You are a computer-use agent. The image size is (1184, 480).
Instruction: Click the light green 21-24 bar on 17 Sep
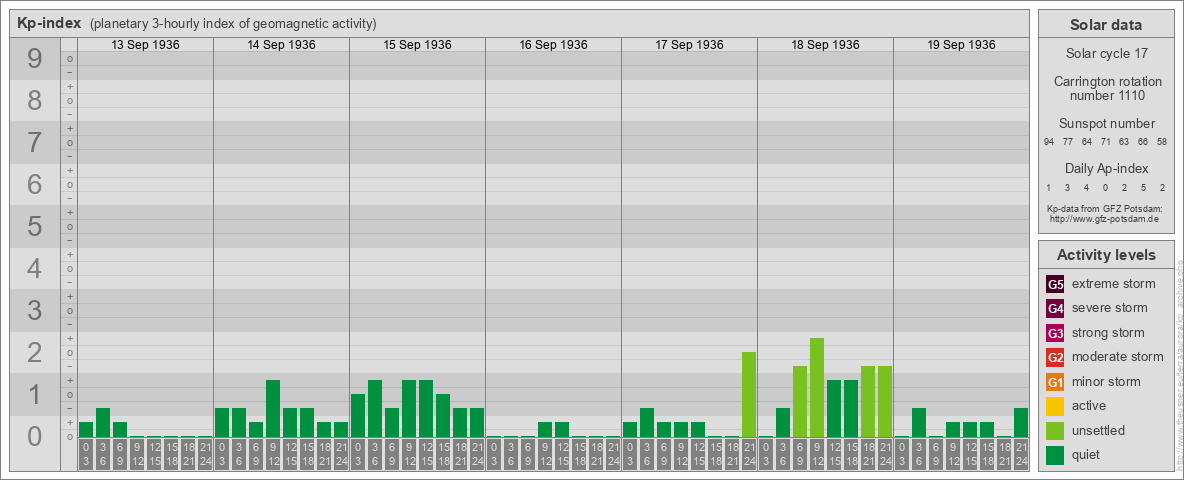click(748, 395)
